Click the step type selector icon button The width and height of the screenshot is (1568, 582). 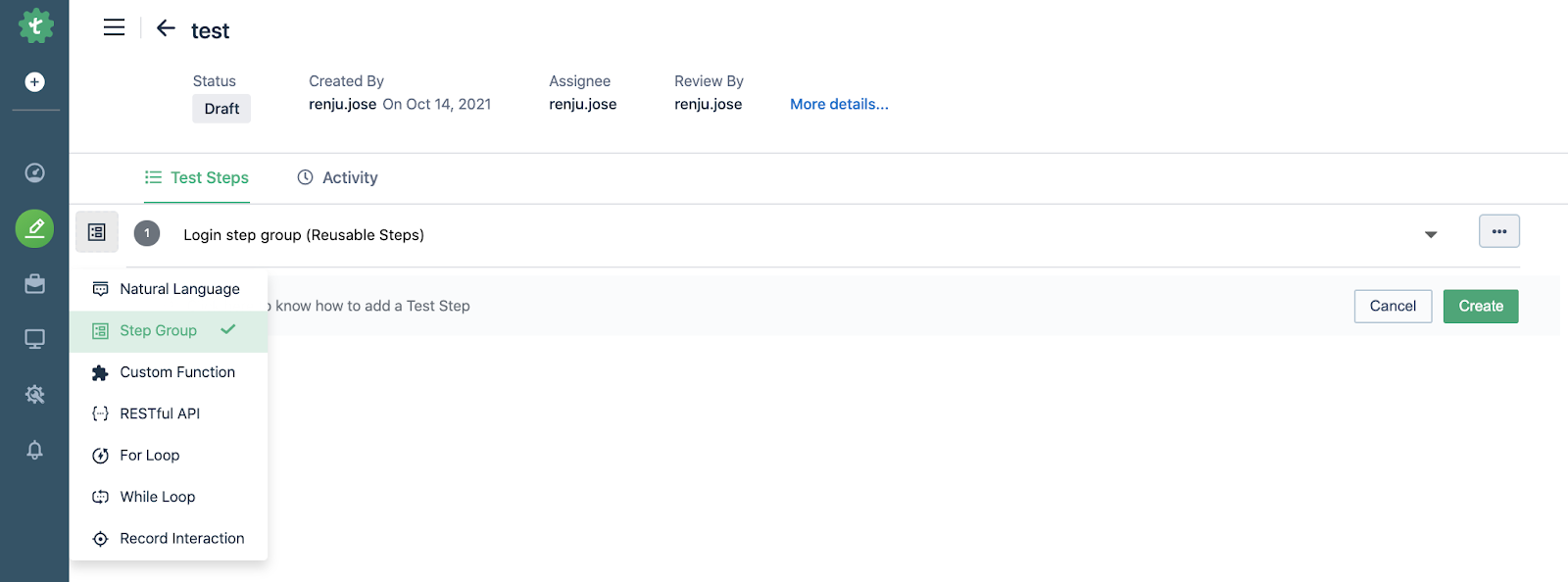tap(97, 232)
